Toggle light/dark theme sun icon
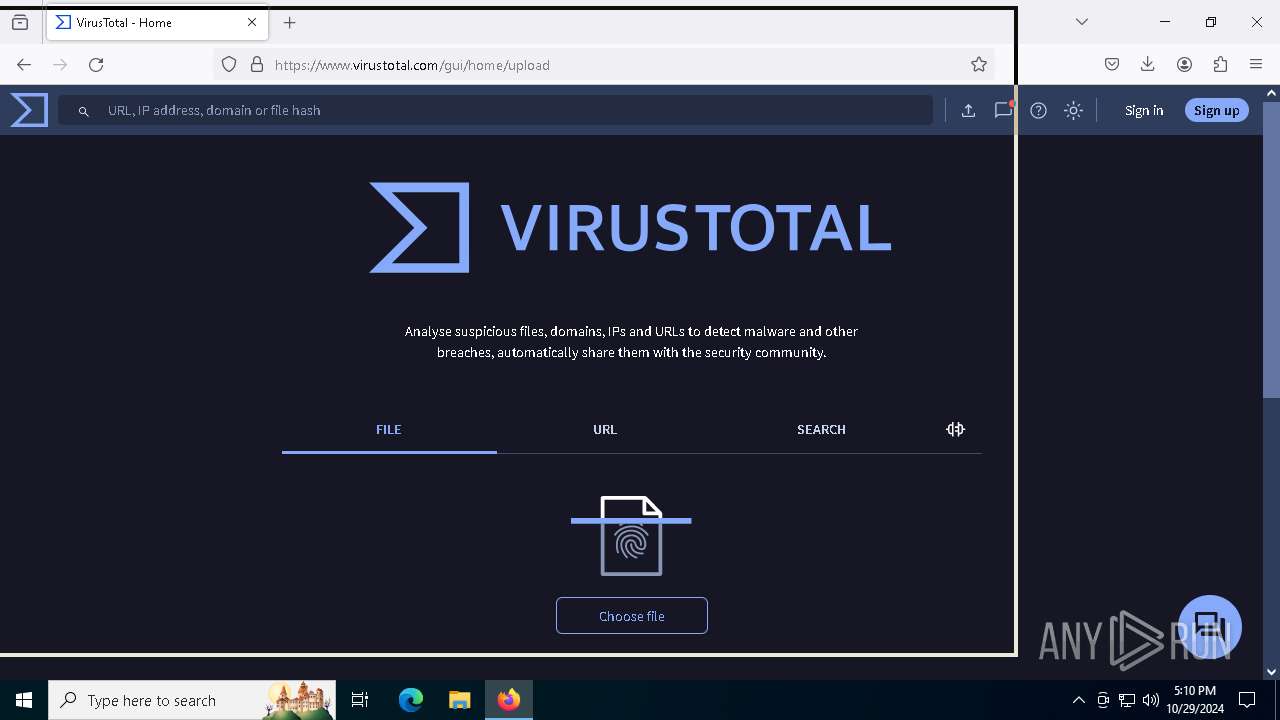 (x=1073, y=111)
